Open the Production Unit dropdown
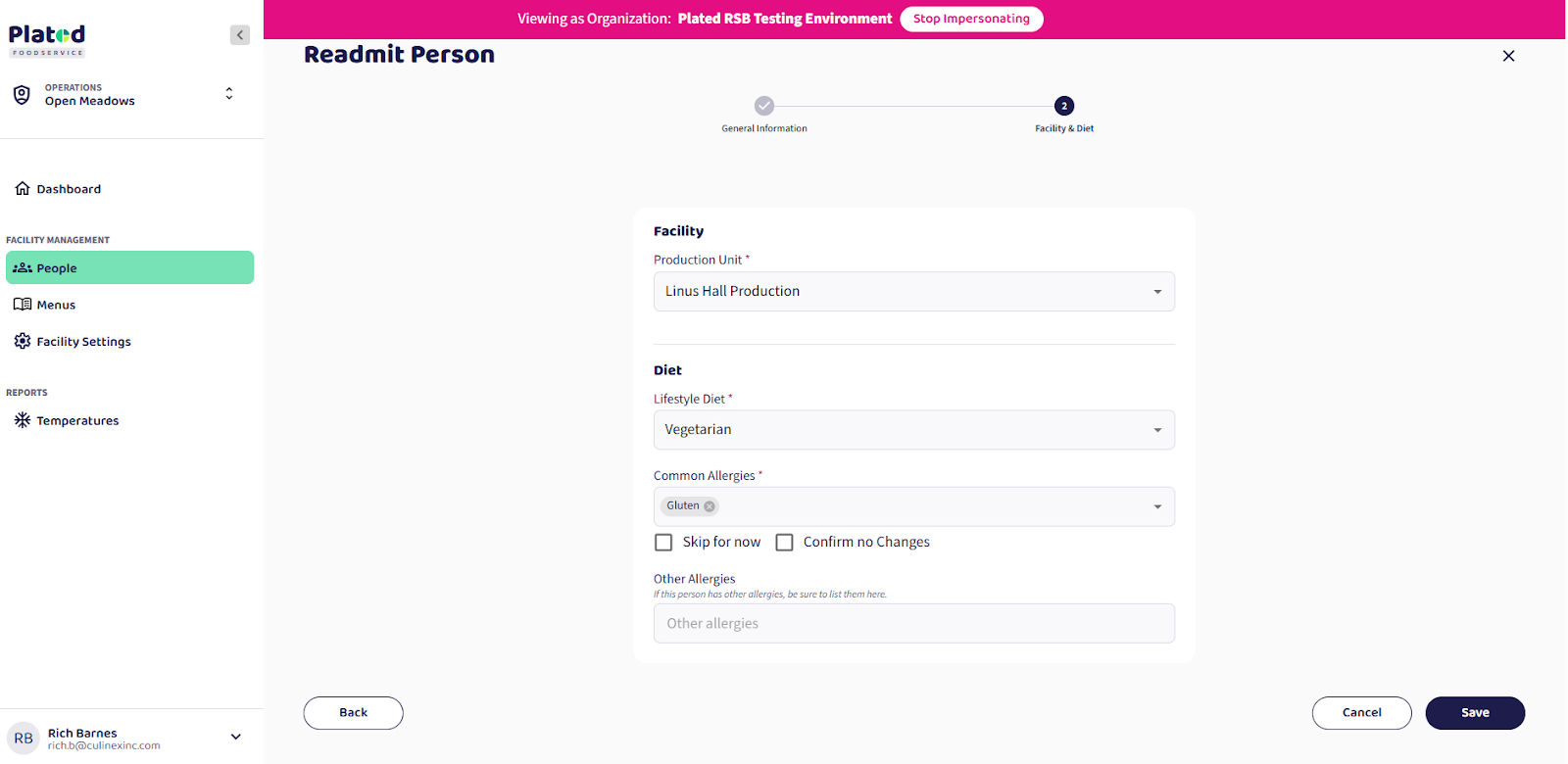The image size is (1568, 764). (913, 292)
